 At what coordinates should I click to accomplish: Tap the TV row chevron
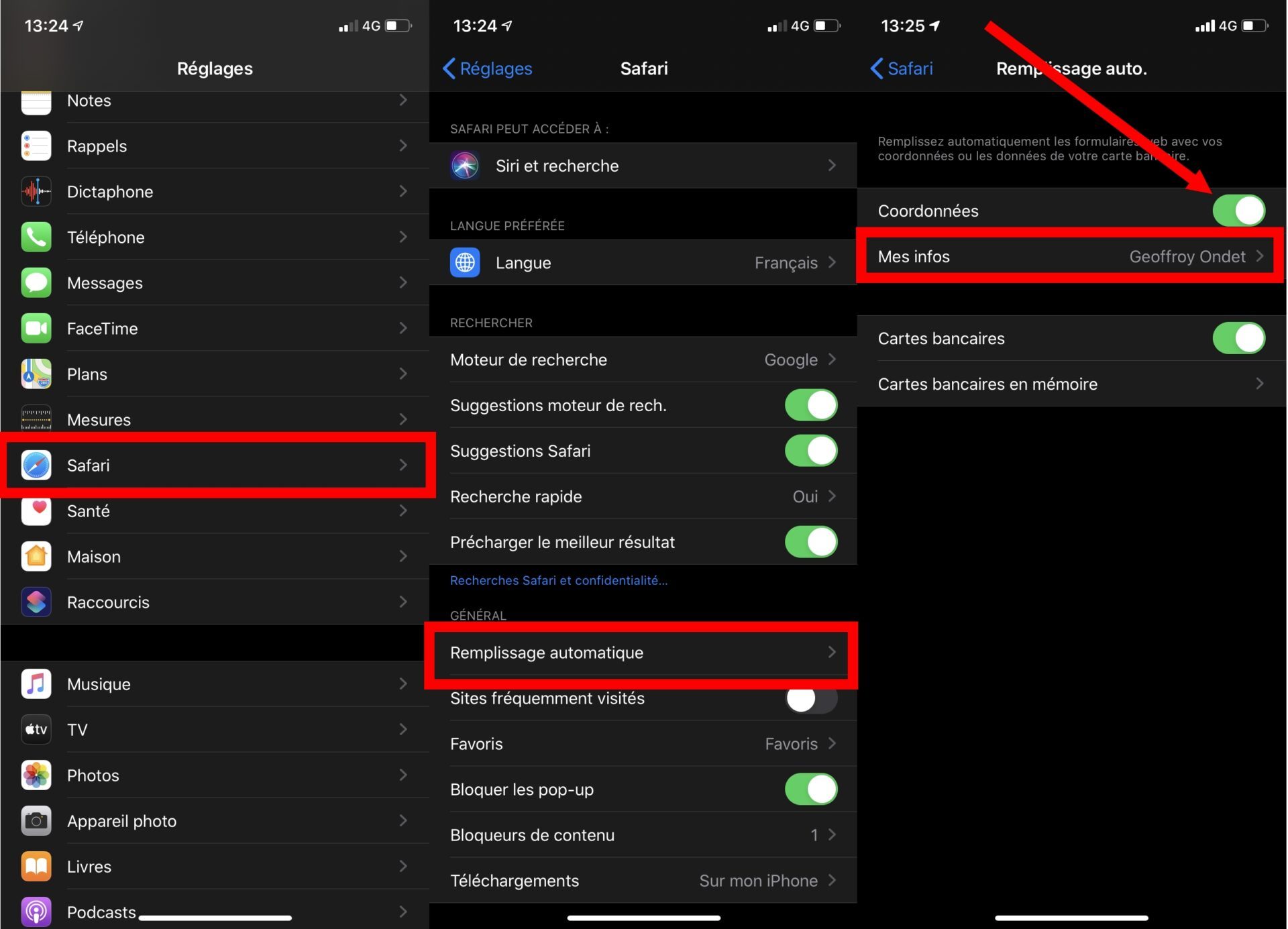pos(403,729)
